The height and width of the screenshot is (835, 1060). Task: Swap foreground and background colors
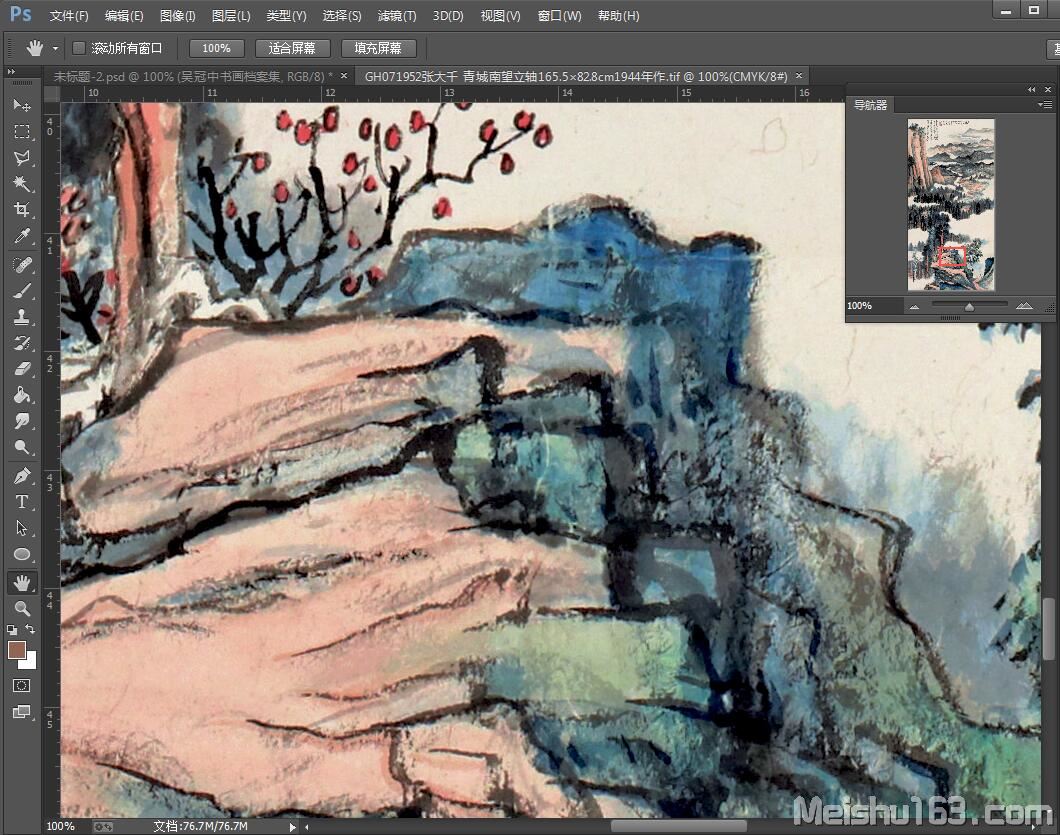click(30, 629)
